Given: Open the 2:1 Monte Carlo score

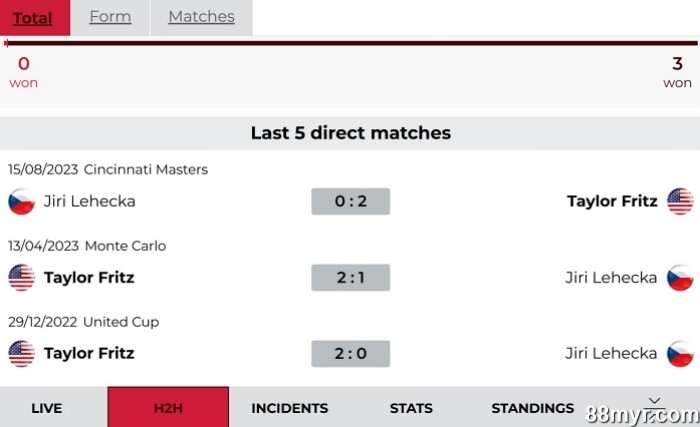Looking at the screenshot, I should click(350, 277).
